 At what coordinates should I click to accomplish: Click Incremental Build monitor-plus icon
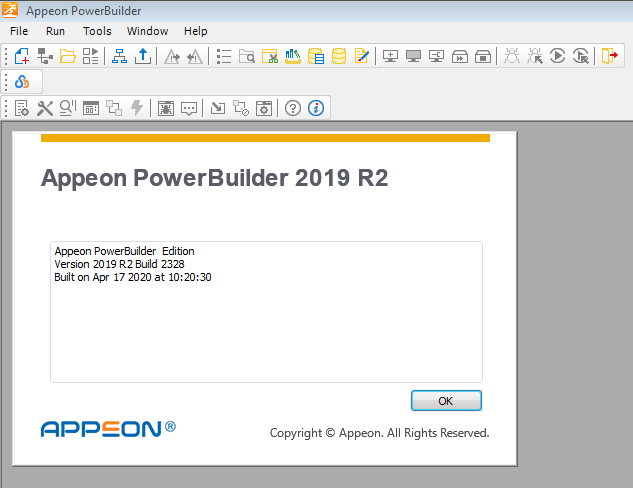click(x=390, y=56)
